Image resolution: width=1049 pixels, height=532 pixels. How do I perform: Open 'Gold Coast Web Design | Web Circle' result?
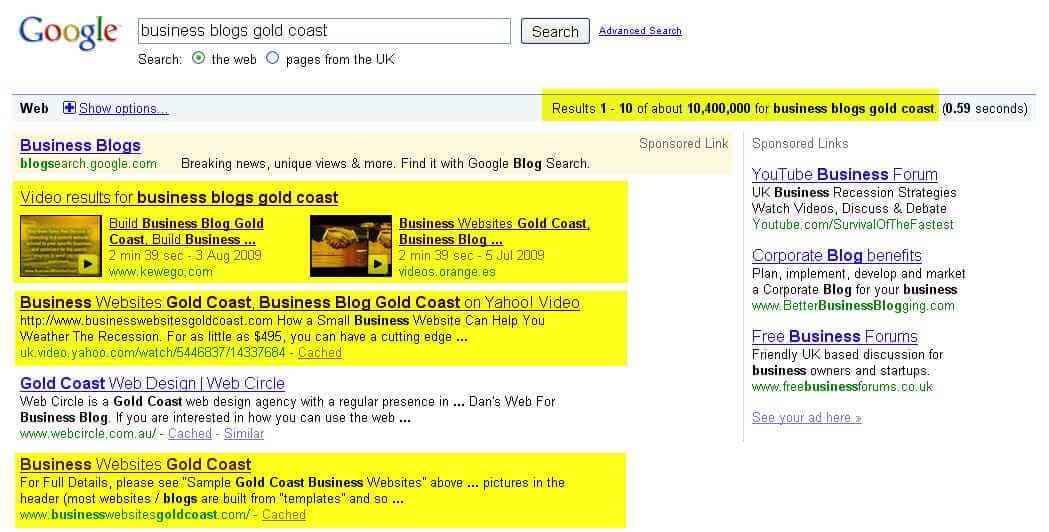[153, 383]
